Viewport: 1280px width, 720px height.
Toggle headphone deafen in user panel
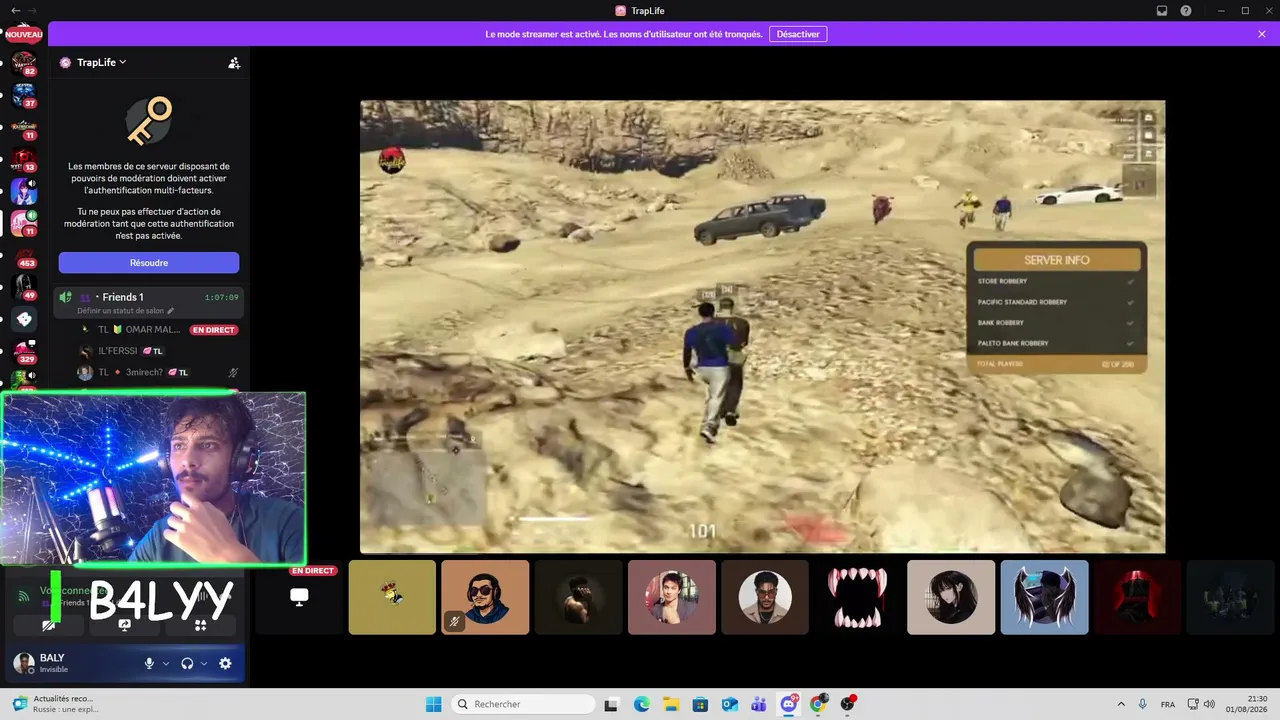pos(187,663)
